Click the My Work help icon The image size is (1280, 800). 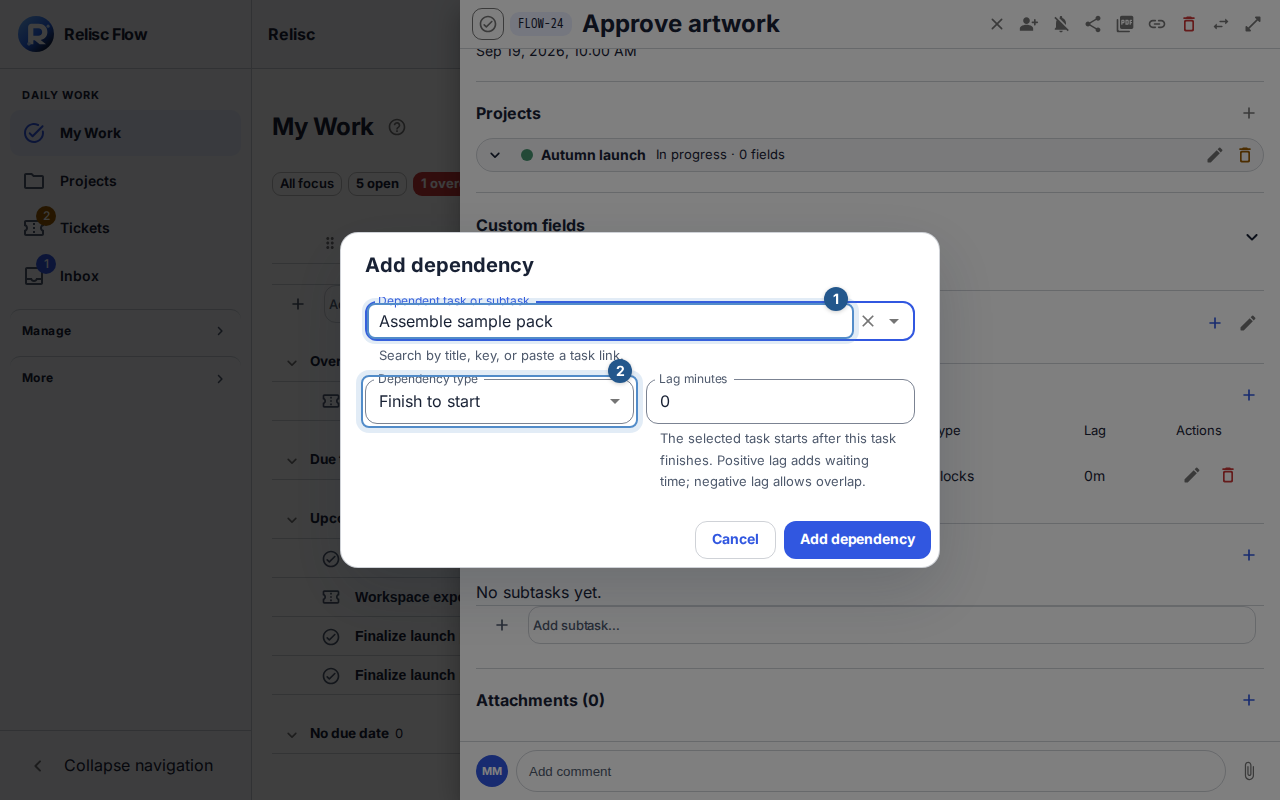point(397,127)
